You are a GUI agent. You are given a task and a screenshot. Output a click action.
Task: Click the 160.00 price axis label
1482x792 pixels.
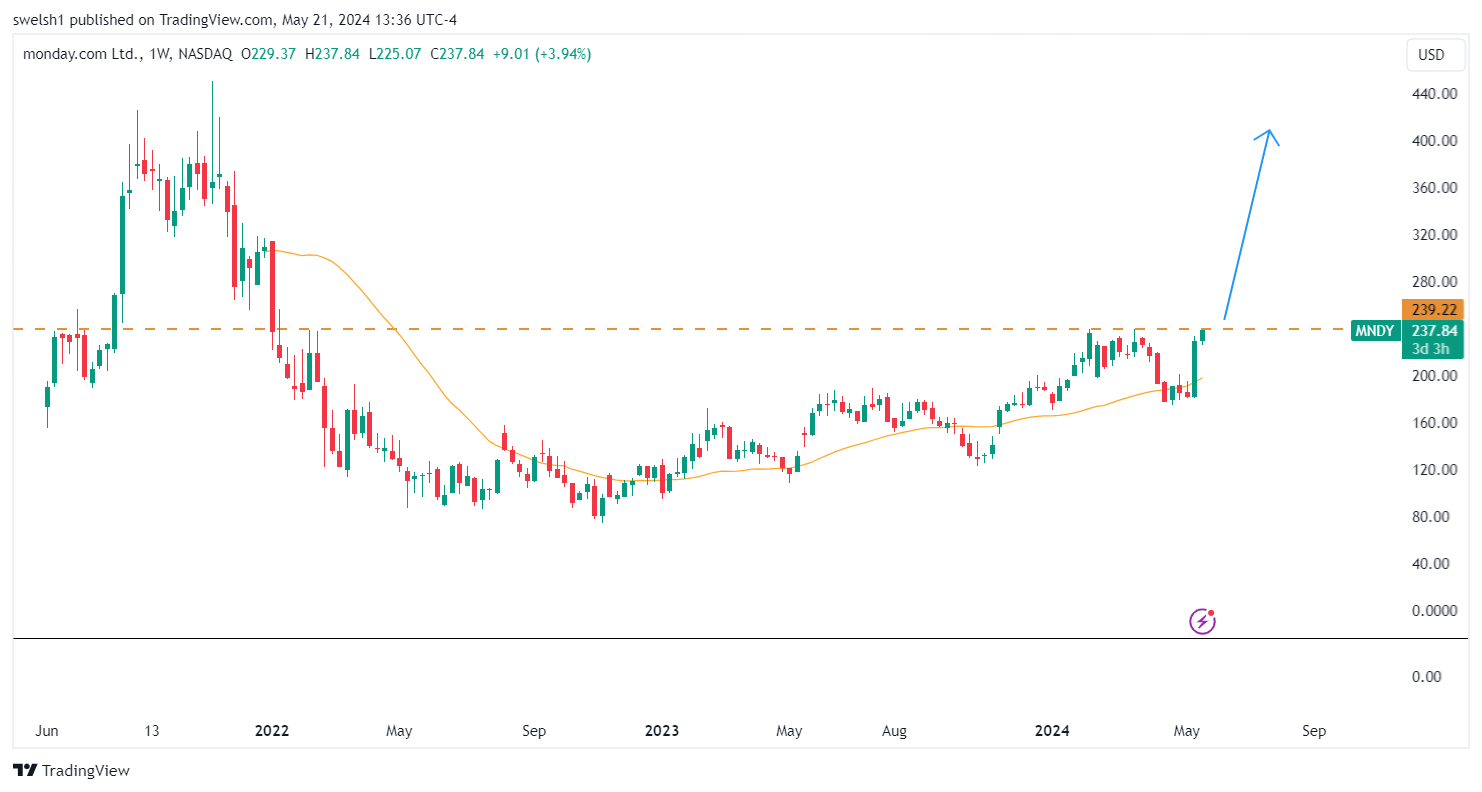tap(1433, 423)
